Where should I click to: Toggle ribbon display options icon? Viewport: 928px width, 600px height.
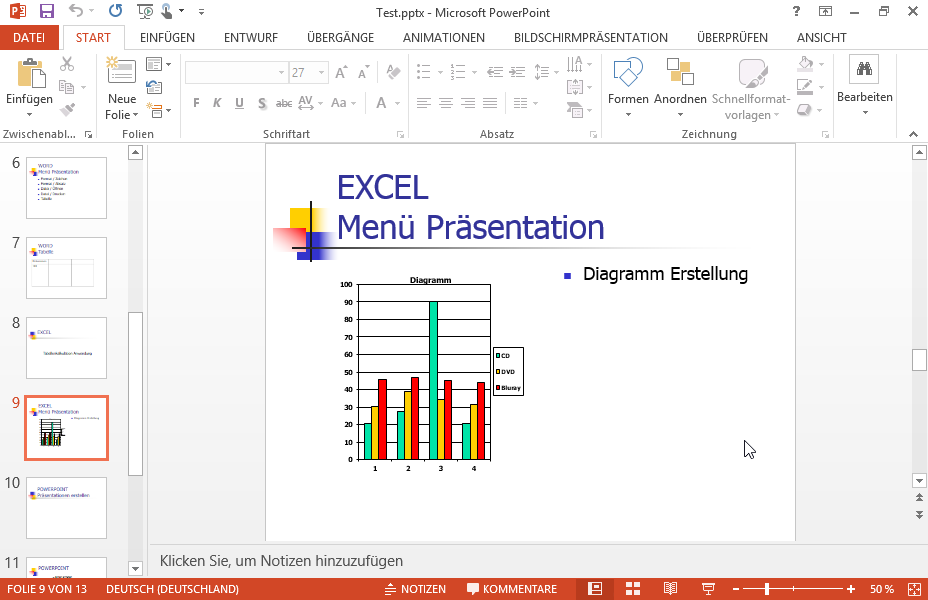pos(825,11)
